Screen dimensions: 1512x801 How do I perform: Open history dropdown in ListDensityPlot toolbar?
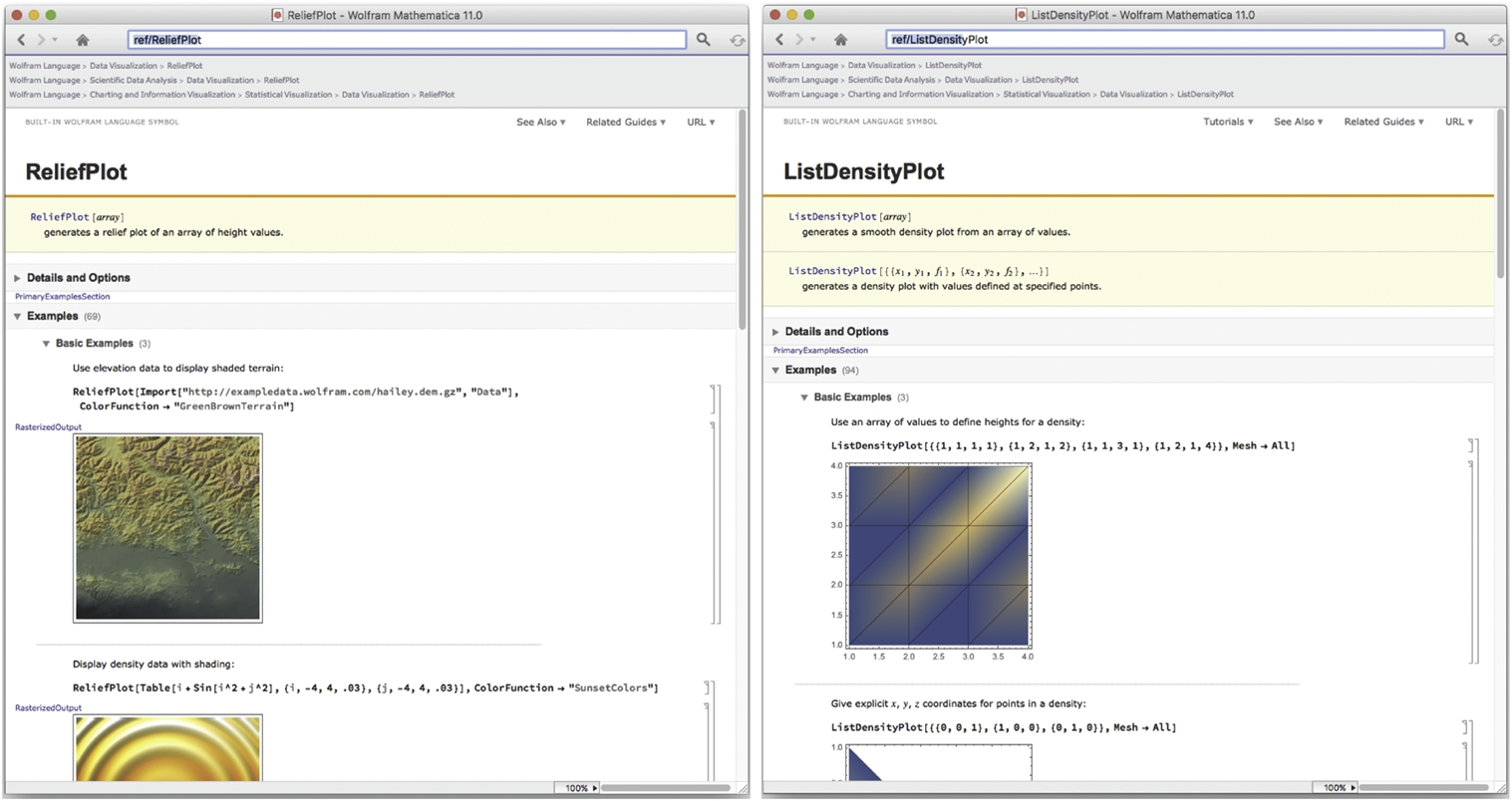pos(813,40)
